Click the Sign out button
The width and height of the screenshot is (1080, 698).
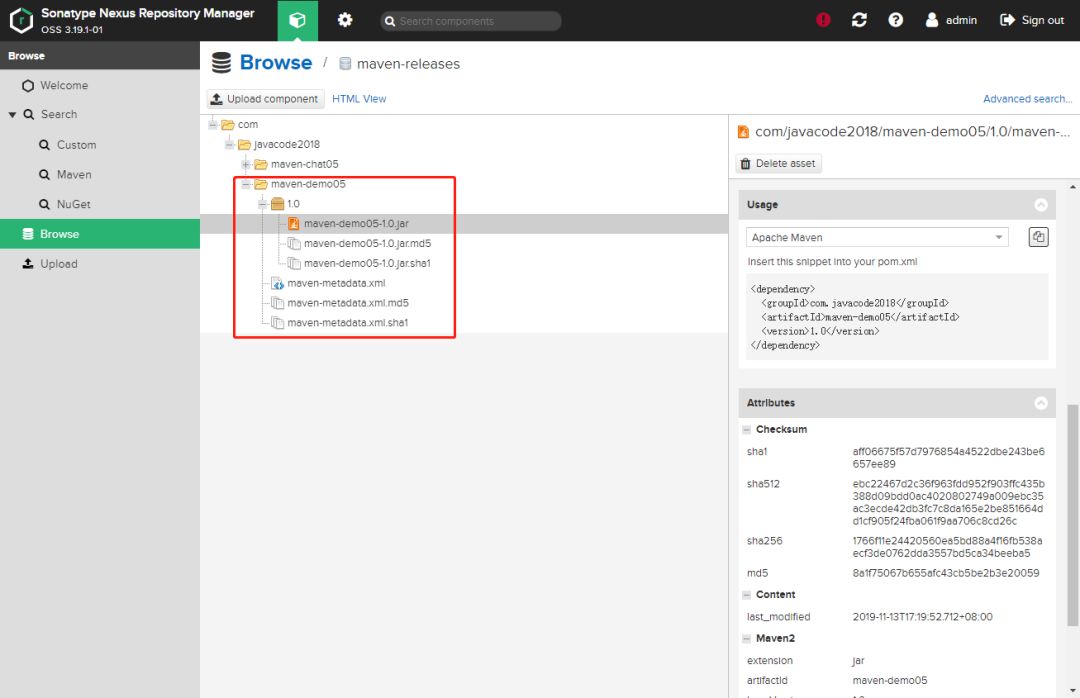(1032, 20)
